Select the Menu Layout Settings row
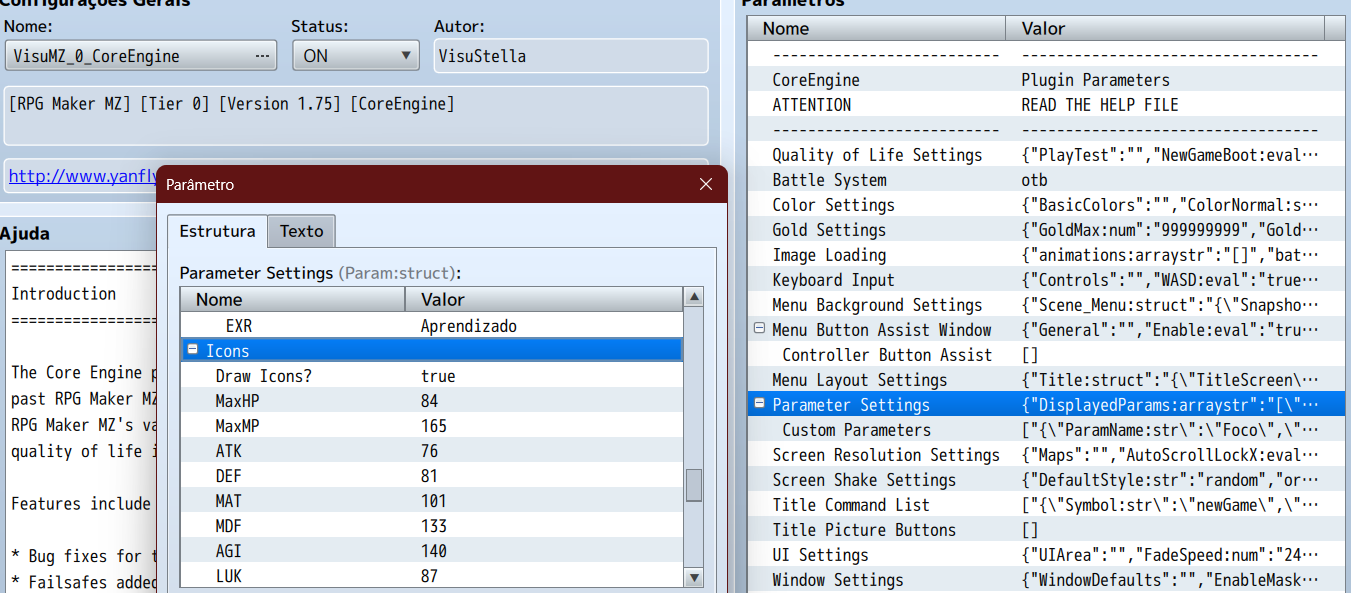Viewport: 1351px width, 593px height. pyautogui.click(x=1046, y=380)
